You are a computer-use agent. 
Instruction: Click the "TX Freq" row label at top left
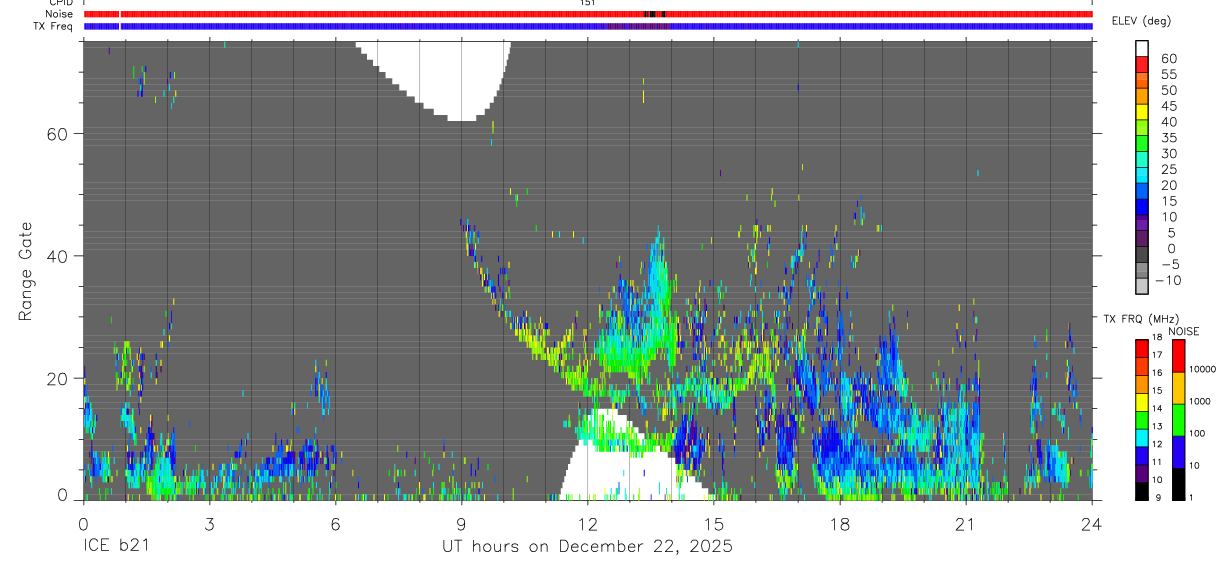pyautogui.click(x=53, y=26)
